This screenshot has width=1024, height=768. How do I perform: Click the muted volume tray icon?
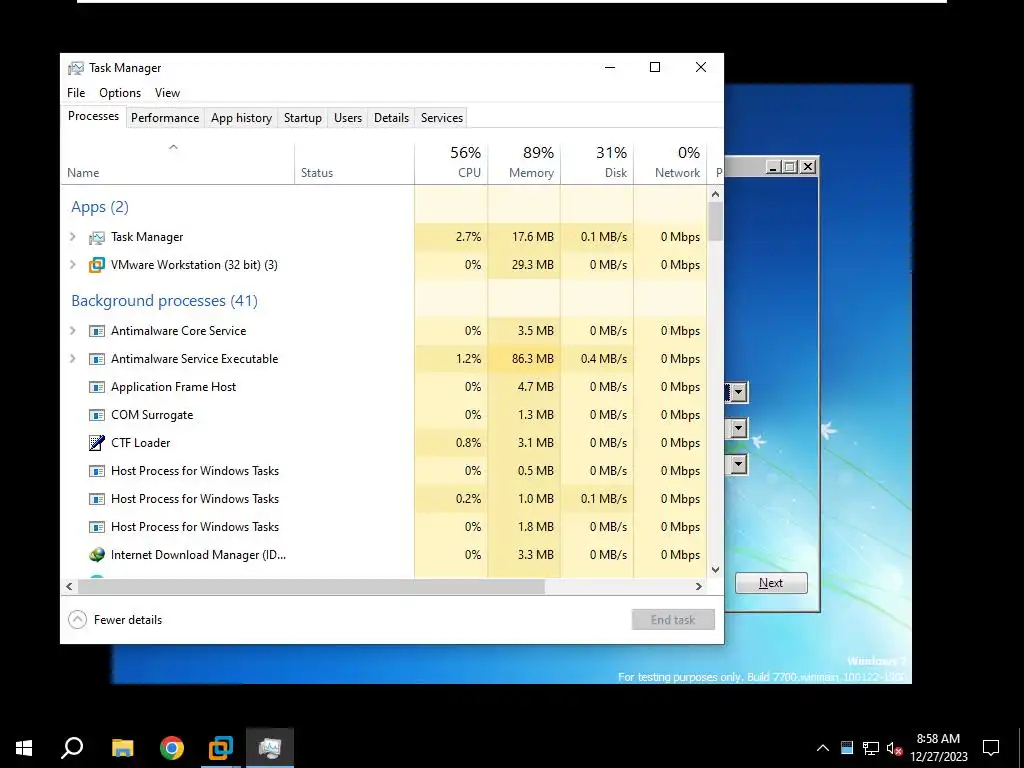pyautogui.click(x=894, y=748)
